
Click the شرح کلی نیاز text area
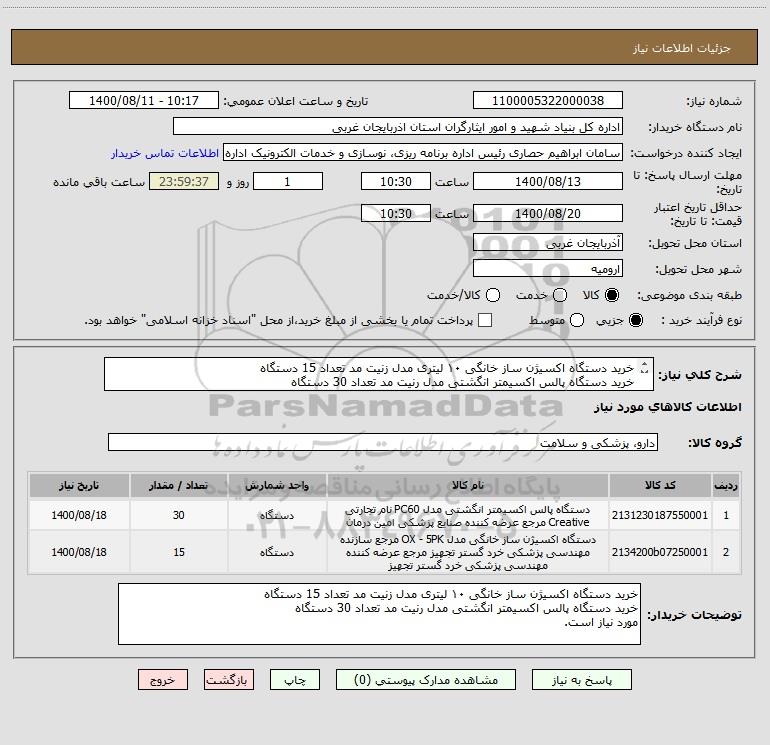tap(379, 374)
